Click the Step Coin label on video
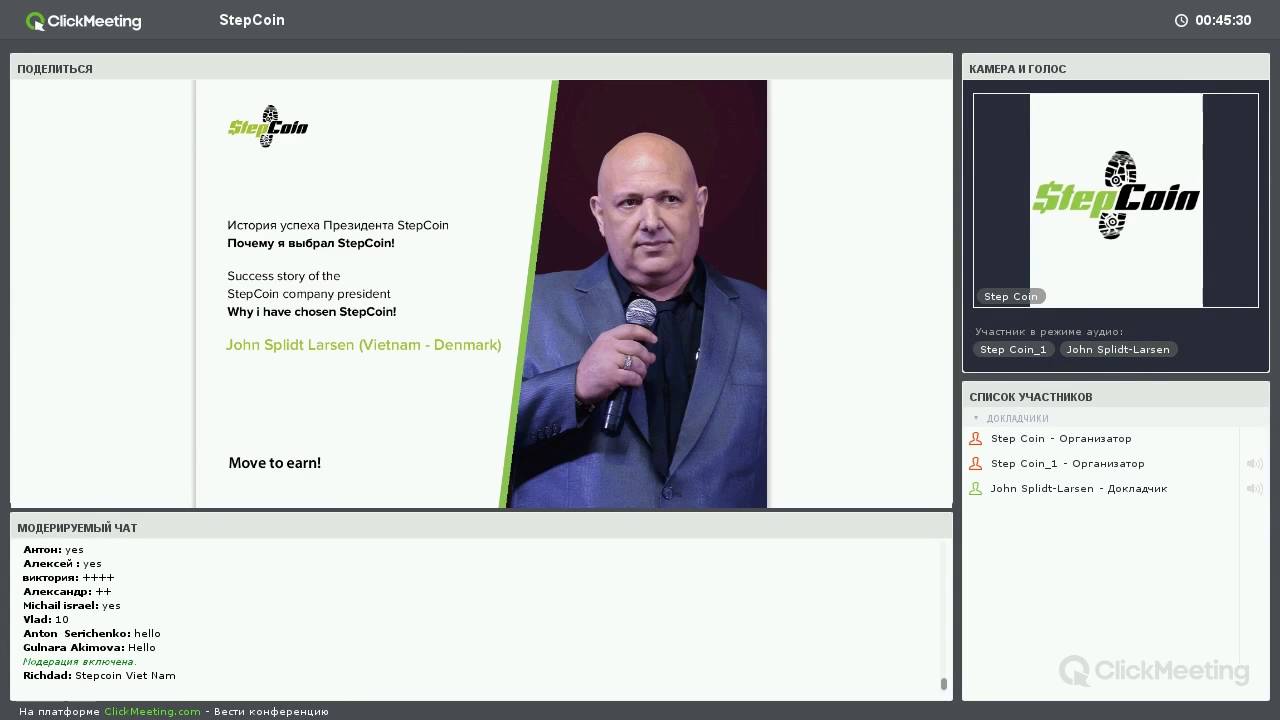This screenshot has width=1280, height=720. pyautogui.click(x=1010, y=296)
